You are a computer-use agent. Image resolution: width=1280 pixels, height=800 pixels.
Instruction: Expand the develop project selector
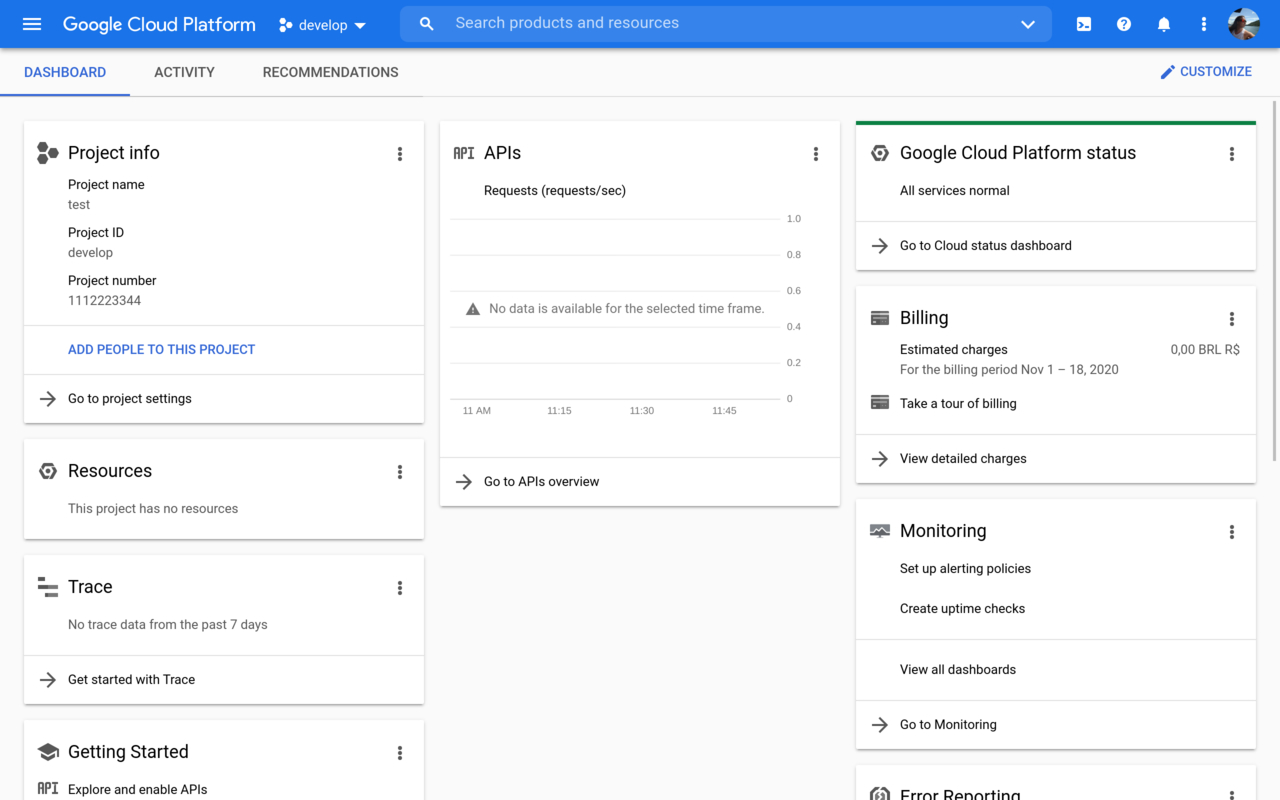[320, 24]
